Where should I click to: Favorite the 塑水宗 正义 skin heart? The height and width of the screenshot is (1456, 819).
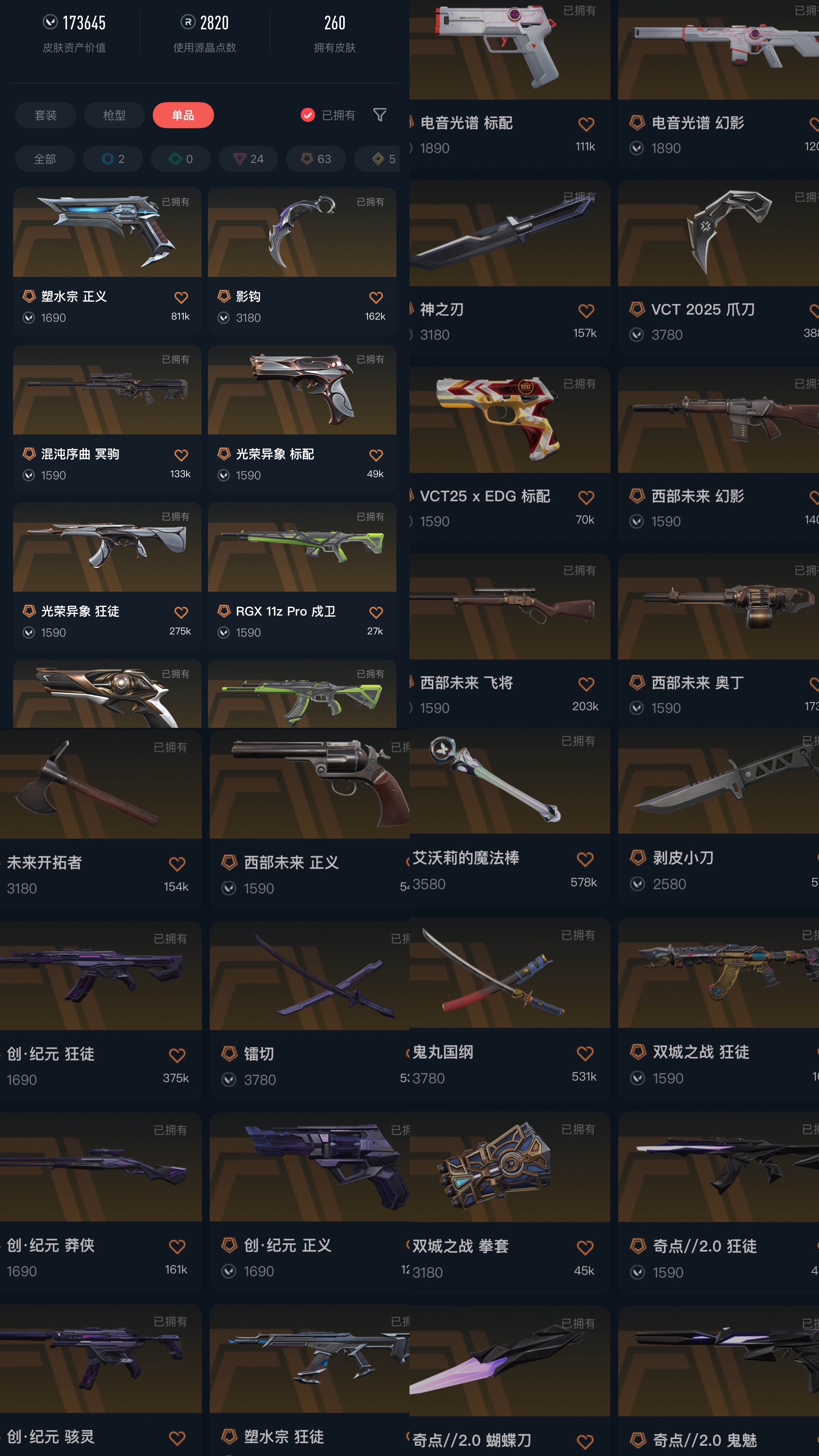(181, 297)
